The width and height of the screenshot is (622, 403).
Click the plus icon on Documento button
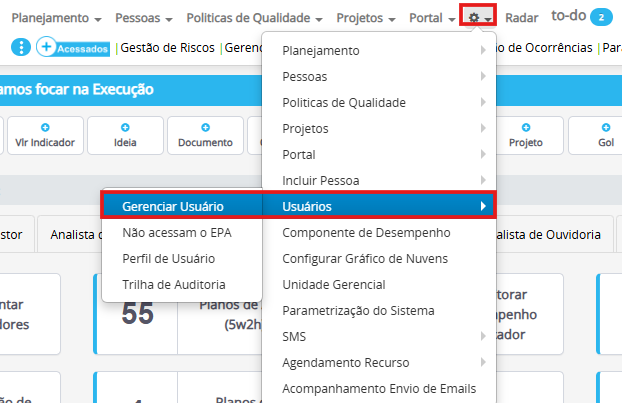pos(205,128)
